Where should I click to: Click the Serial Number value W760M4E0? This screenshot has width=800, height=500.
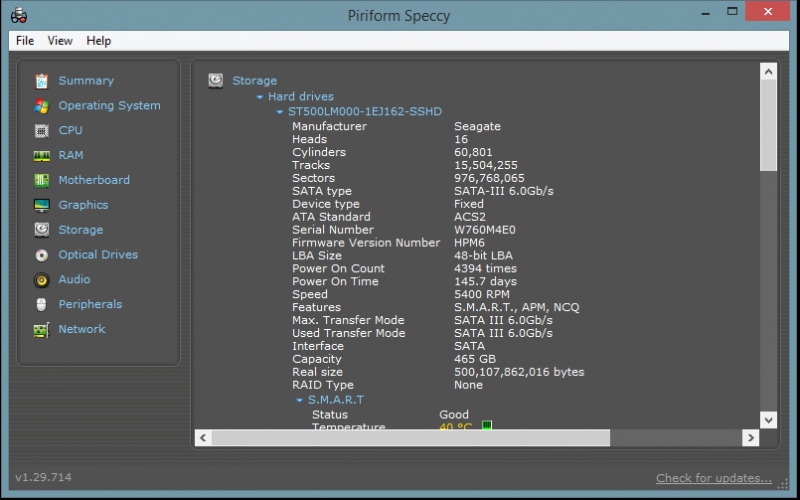[x=485, y=230]
